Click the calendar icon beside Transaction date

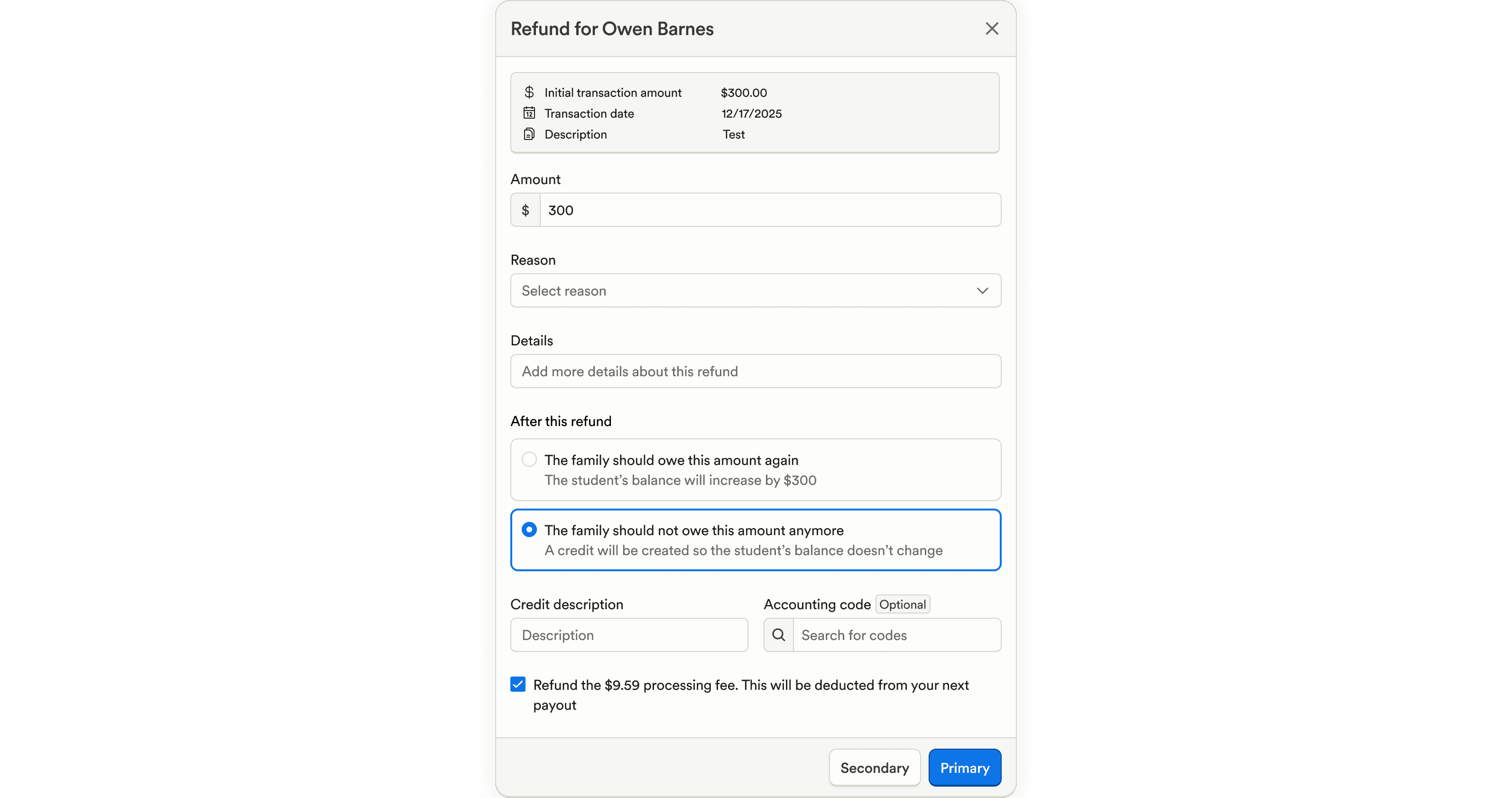click(x=529, y=113)
